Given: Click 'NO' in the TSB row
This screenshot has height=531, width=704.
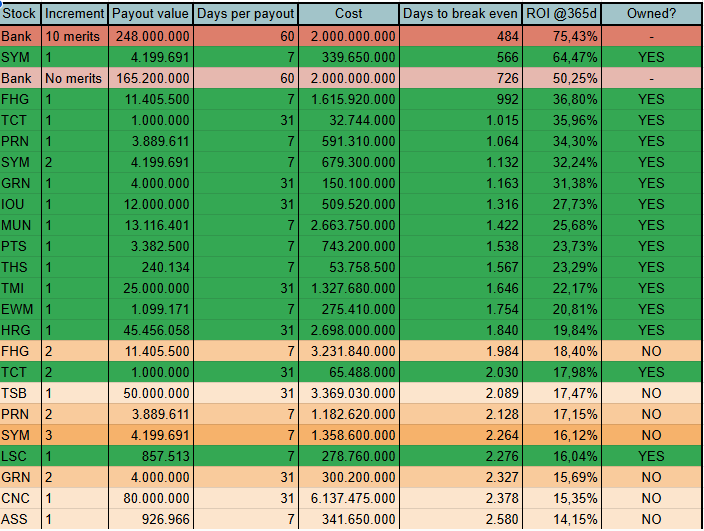Looking at the screenshot, I should click(x=651, y=393).
